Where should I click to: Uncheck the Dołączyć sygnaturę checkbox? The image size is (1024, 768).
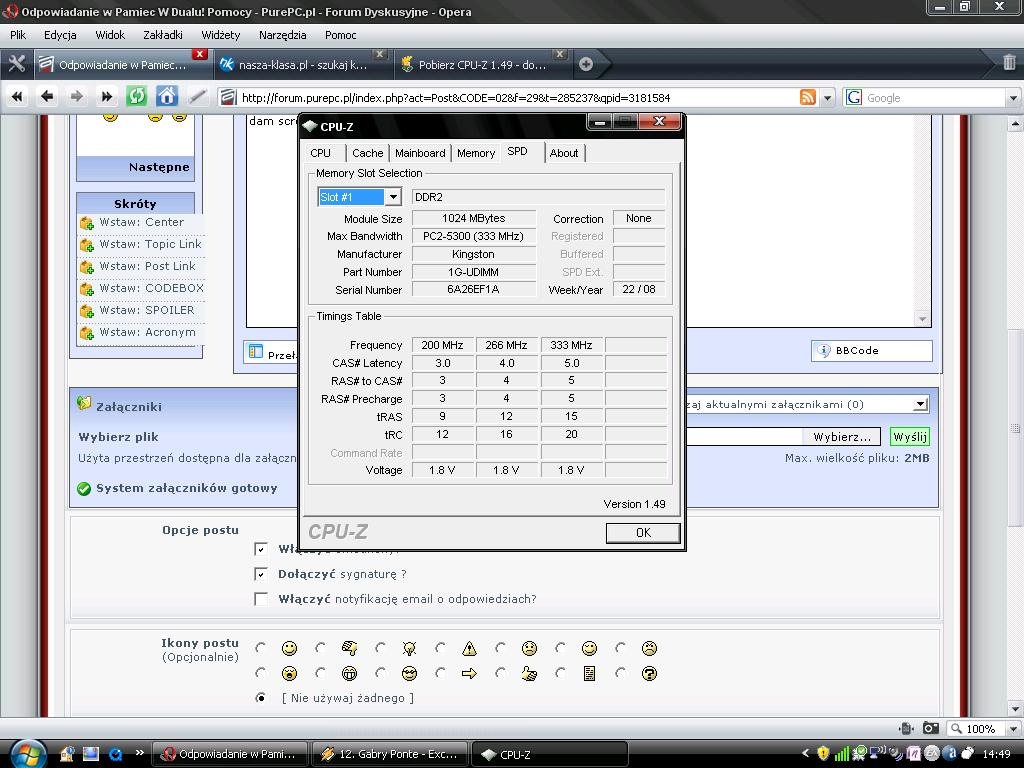(261, 574)
